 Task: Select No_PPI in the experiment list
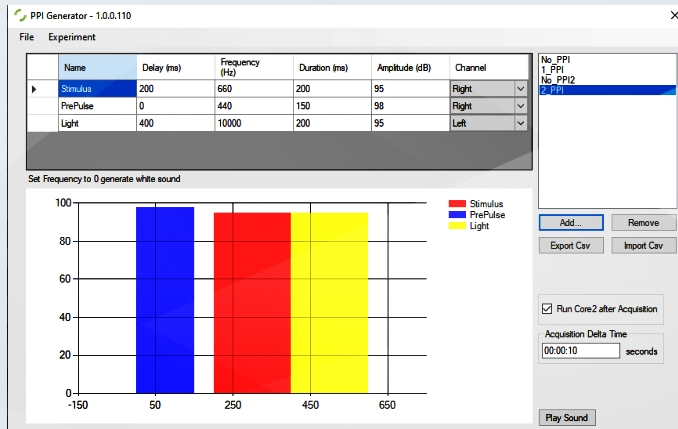coord(555,60)
